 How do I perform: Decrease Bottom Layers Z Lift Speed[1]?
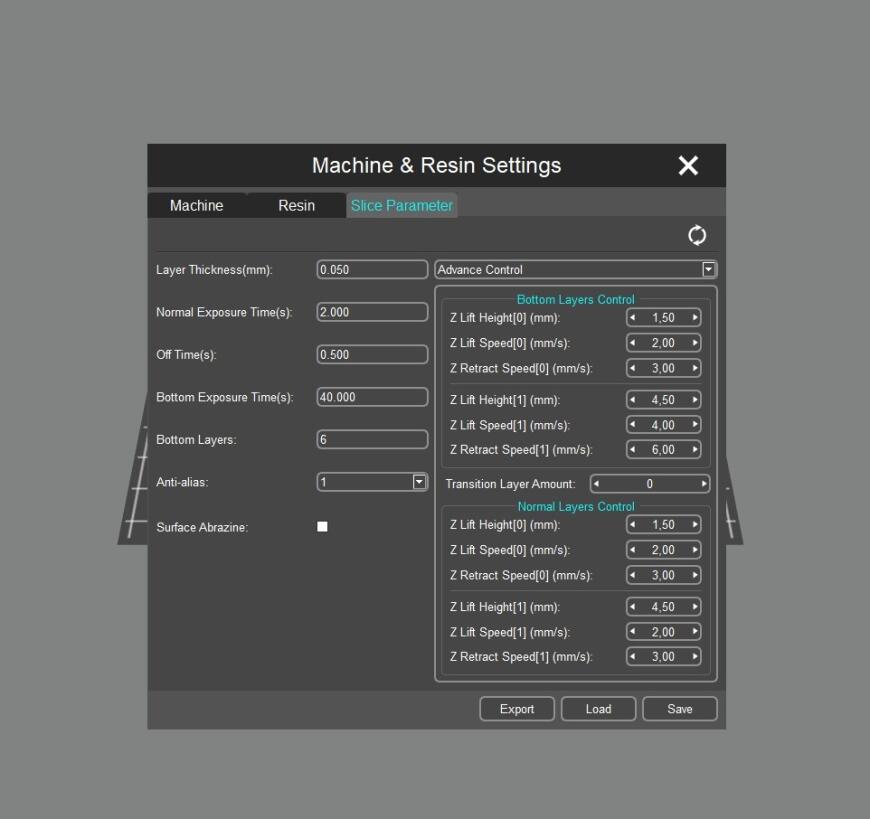click(x=633, y=425)
